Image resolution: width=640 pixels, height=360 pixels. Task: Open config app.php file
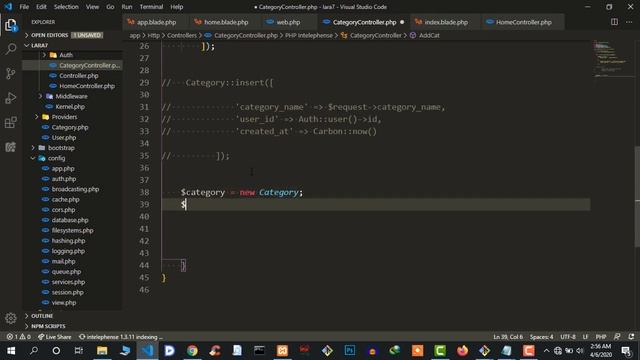tap(63, 169)
